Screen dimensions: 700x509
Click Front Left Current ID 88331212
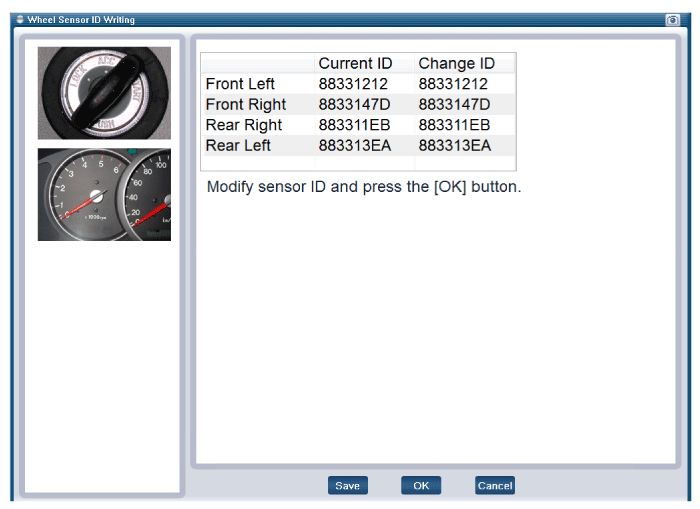click(353, 84)
